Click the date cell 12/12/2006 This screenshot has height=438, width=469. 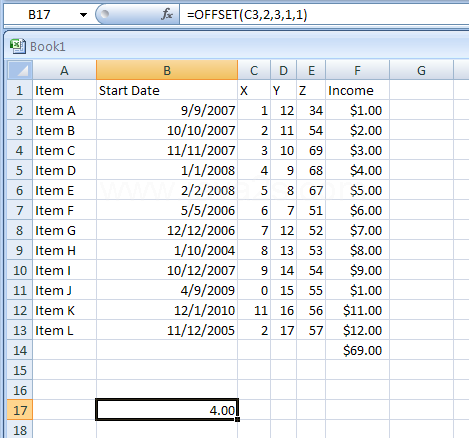tap(167, 230)
